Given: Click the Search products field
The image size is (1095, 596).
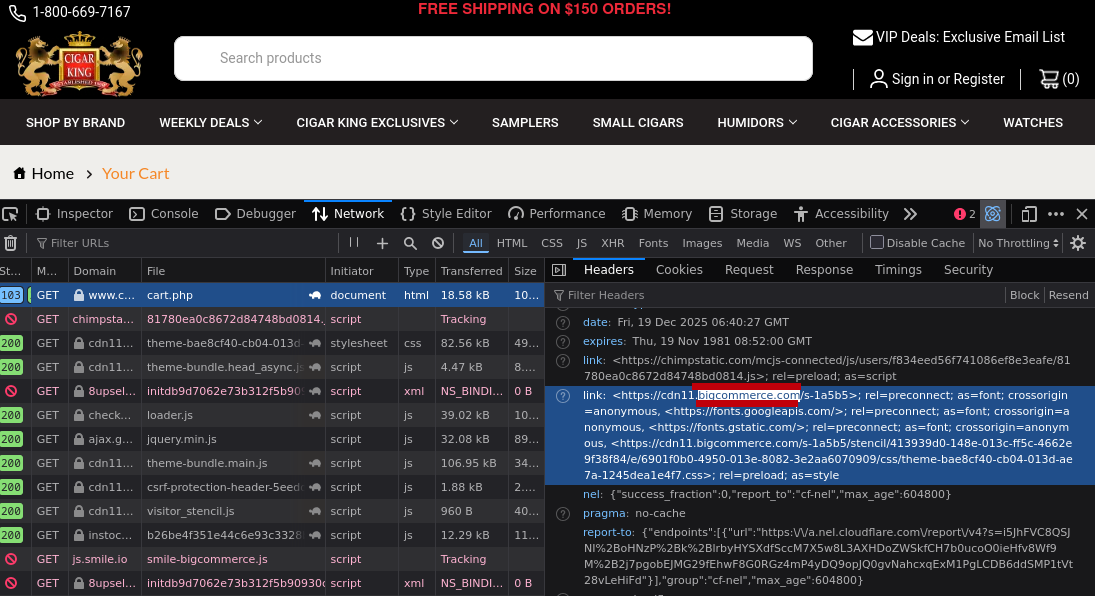Looking at the screenshot, I should 493,58.
